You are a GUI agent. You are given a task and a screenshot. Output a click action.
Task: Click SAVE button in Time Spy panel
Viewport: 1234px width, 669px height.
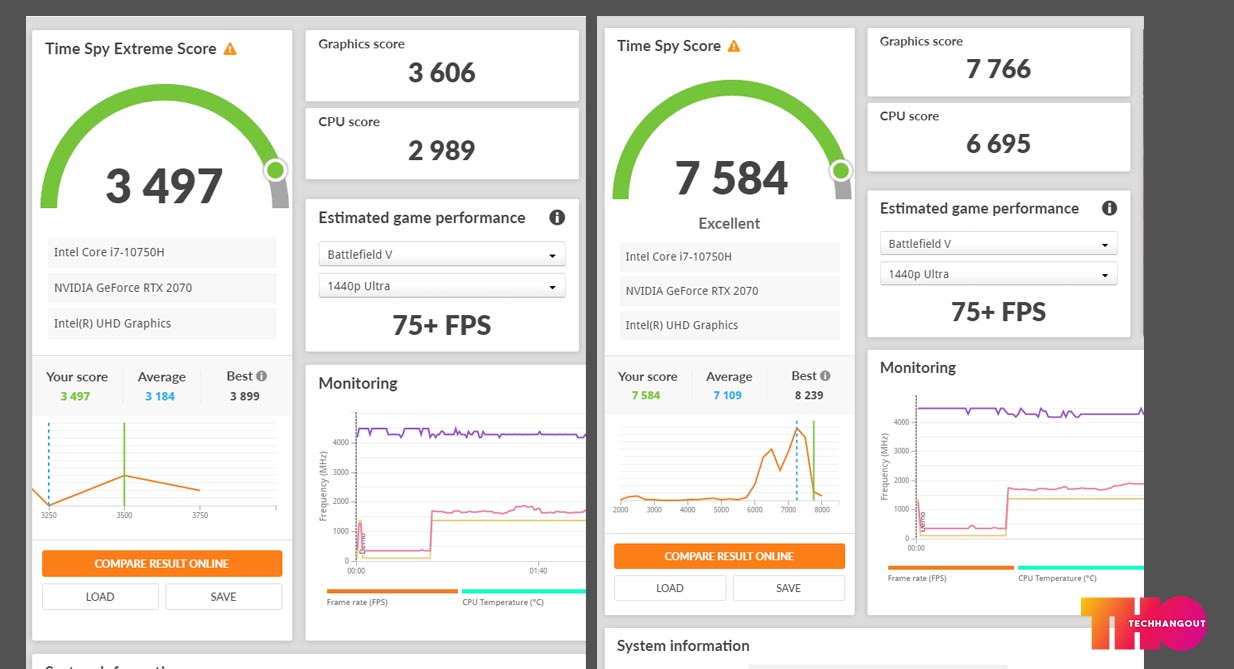(789, 588)
